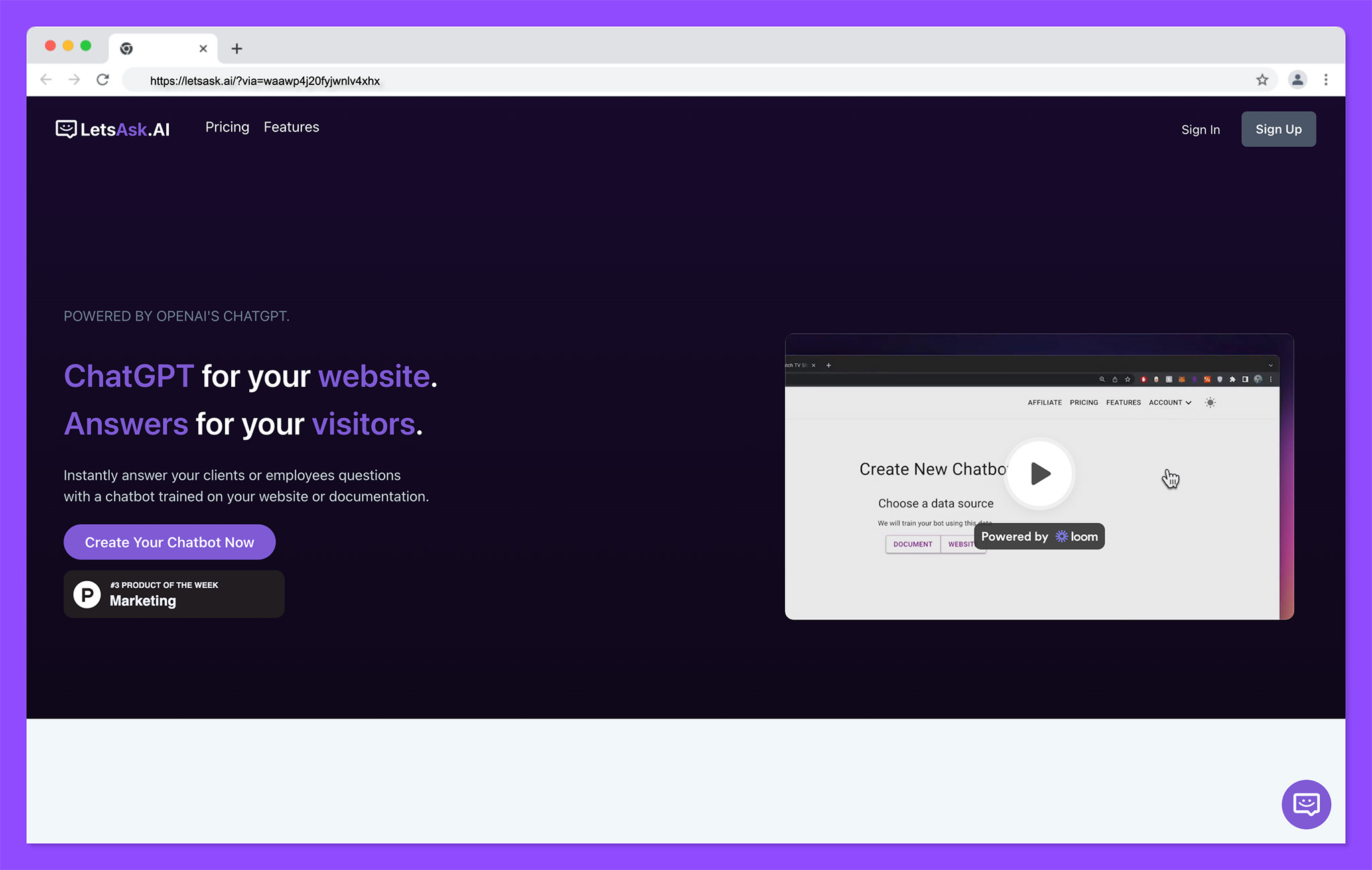Go back to previous page
Screen dimensions: 1372x870
[x=46, y=80]
